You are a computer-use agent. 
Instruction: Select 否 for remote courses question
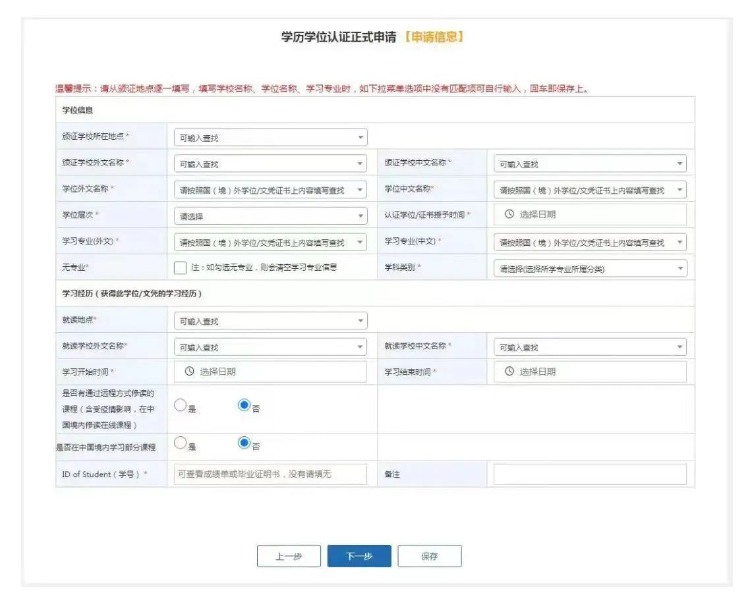pos(244,405)
